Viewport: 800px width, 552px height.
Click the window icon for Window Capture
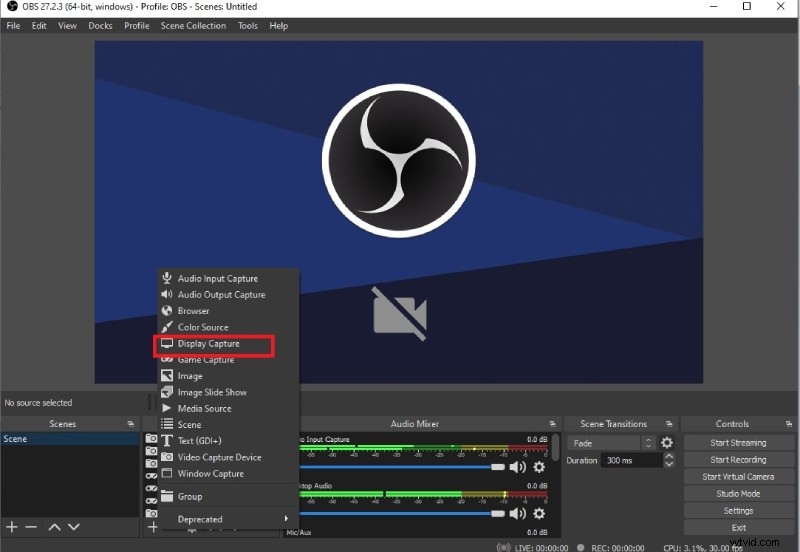(x=167, y=473)
